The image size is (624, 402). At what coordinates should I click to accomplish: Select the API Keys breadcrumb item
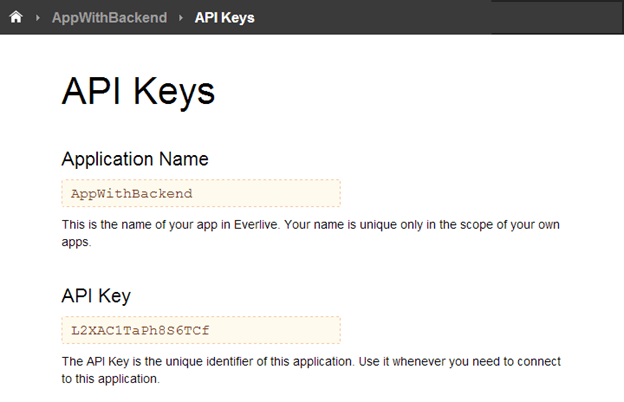pyautogui.click(x=224, y=18)
